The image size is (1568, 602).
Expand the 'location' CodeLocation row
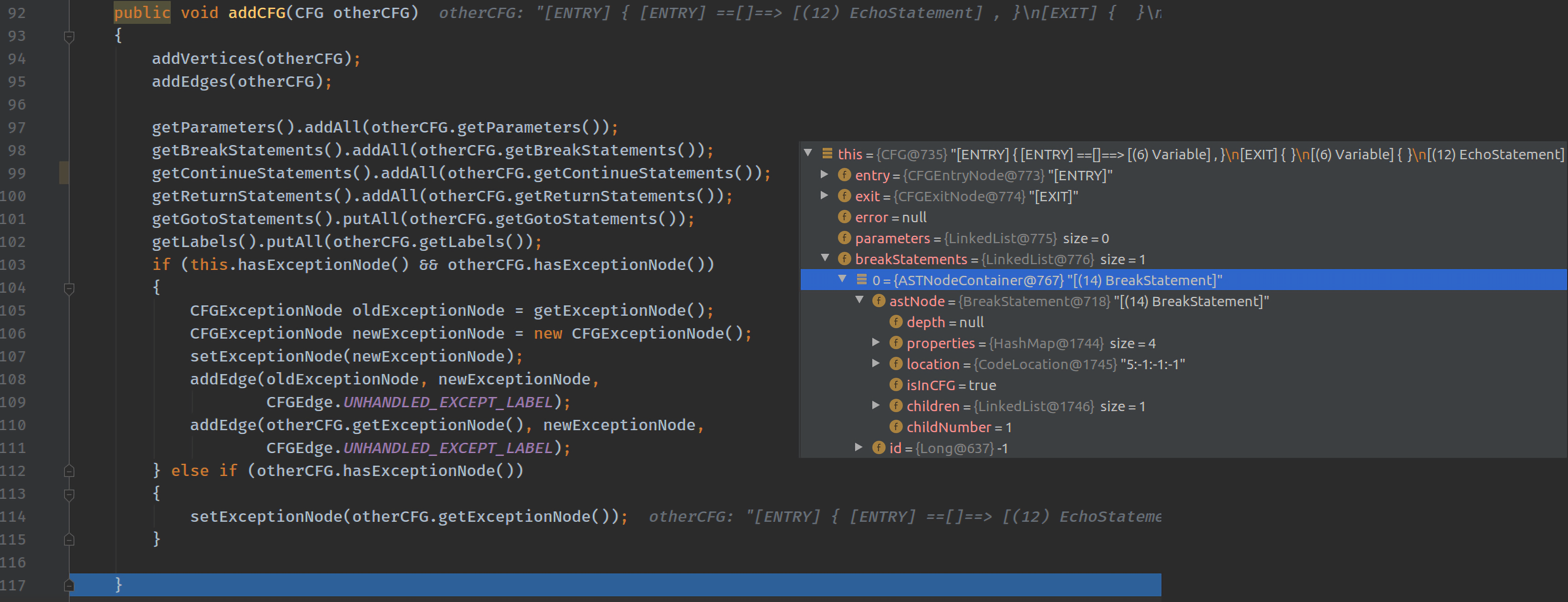click(876, 363)
